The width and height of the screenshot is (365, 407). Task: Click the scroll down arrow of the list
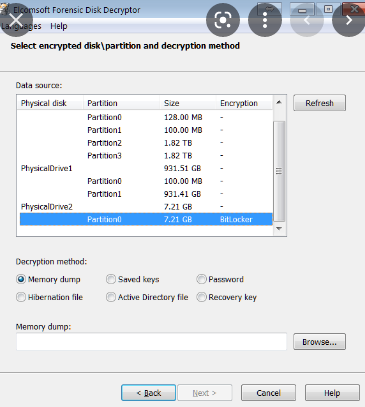(x=279, y=229)
